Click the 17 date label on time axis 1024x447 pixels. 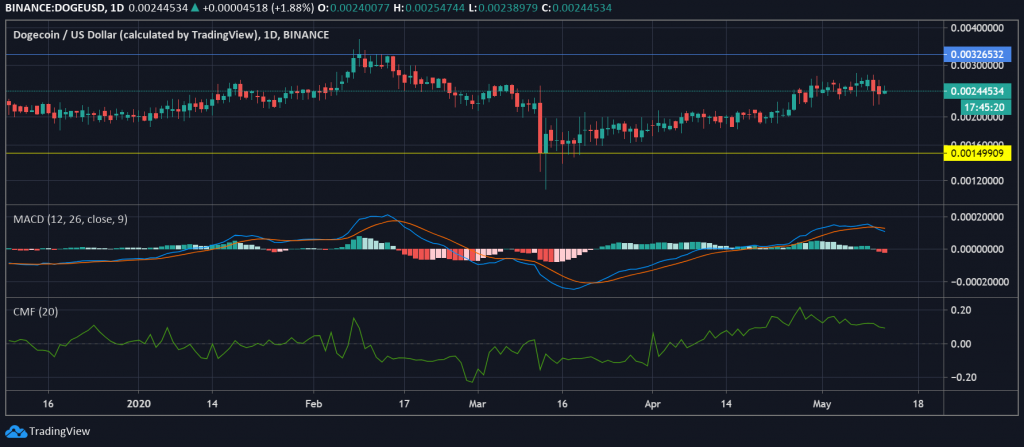click(x=404, y=403)
